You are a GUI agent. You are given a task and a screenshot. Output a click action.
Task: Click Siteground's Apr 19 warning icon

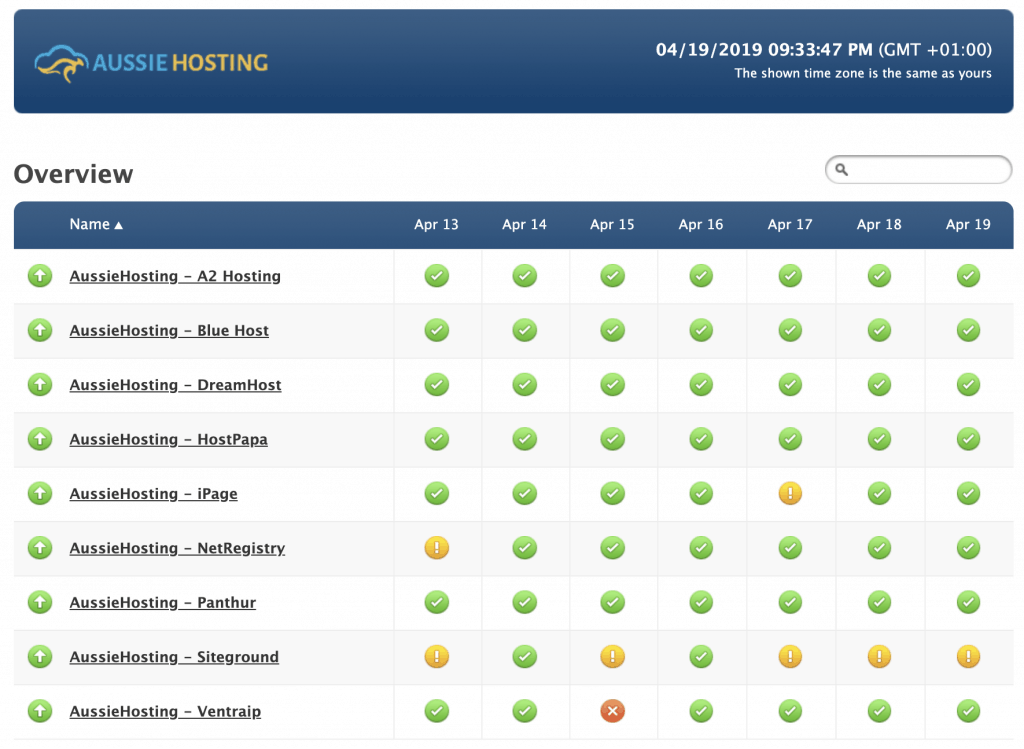point(968,657)
